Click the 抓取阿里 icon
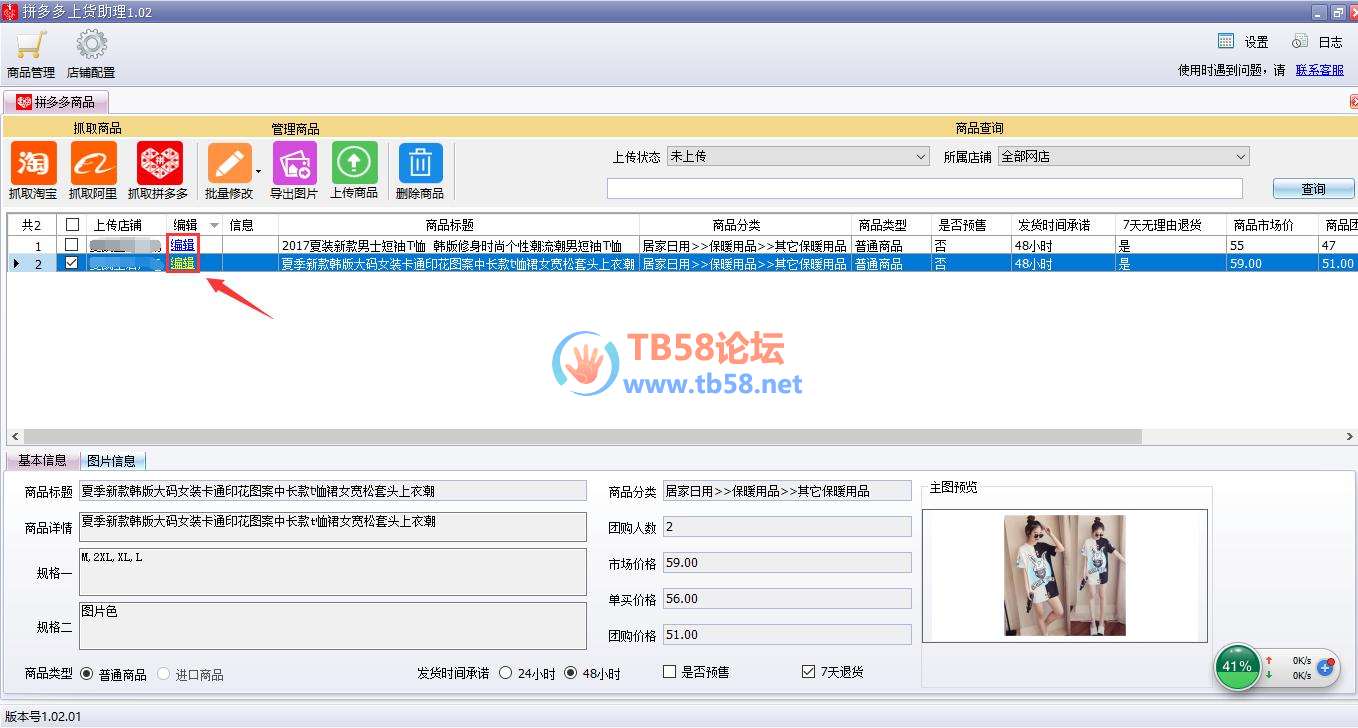 93,163
